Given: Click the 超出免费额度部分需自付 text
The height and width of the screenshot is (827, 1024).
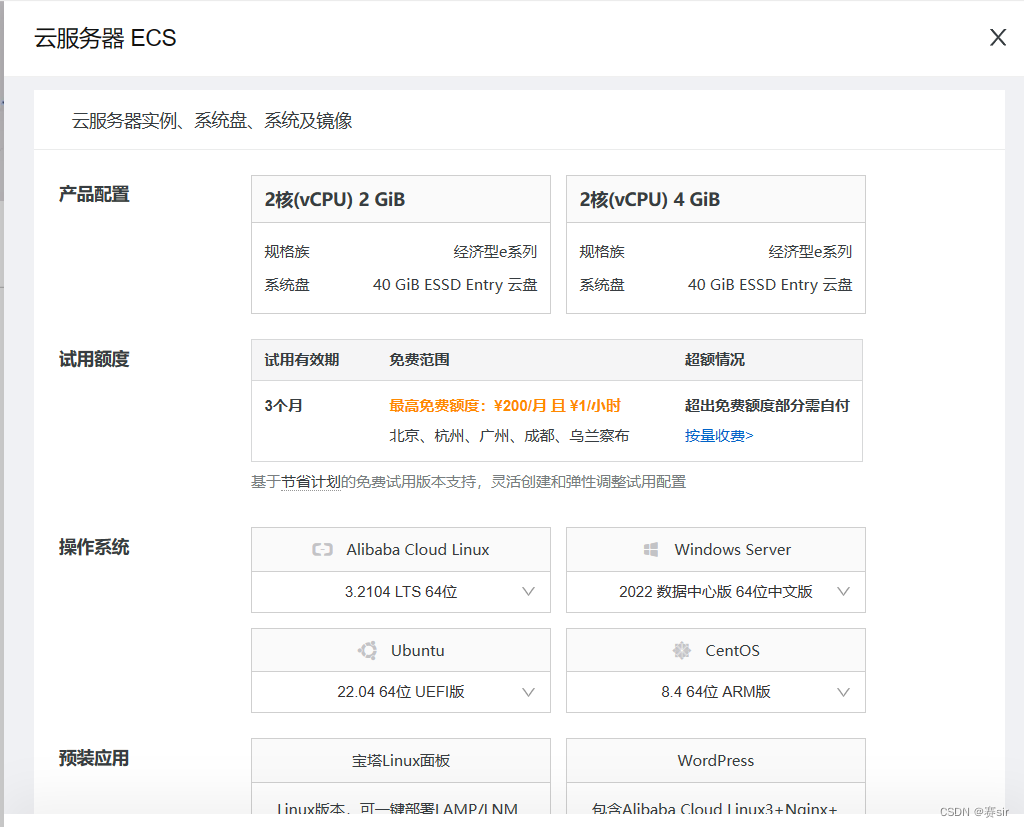Looking at the screenshot, I should [767, 406].
